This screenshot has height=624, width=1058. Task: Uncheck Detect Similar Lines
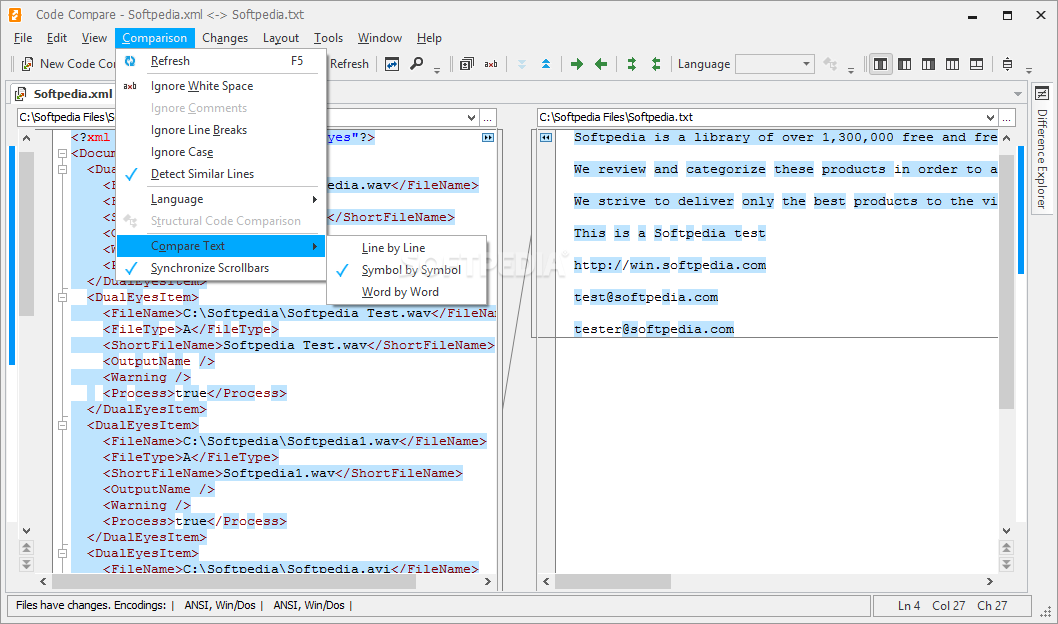(221, 174)
